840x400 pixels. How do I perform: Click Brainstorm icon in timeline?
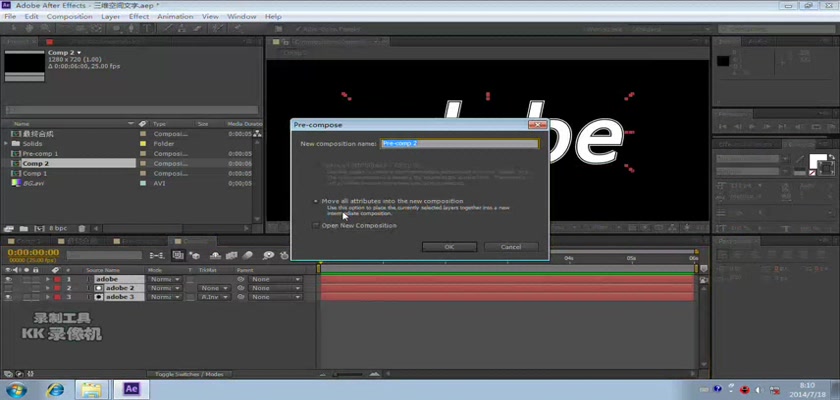[268, 256]
